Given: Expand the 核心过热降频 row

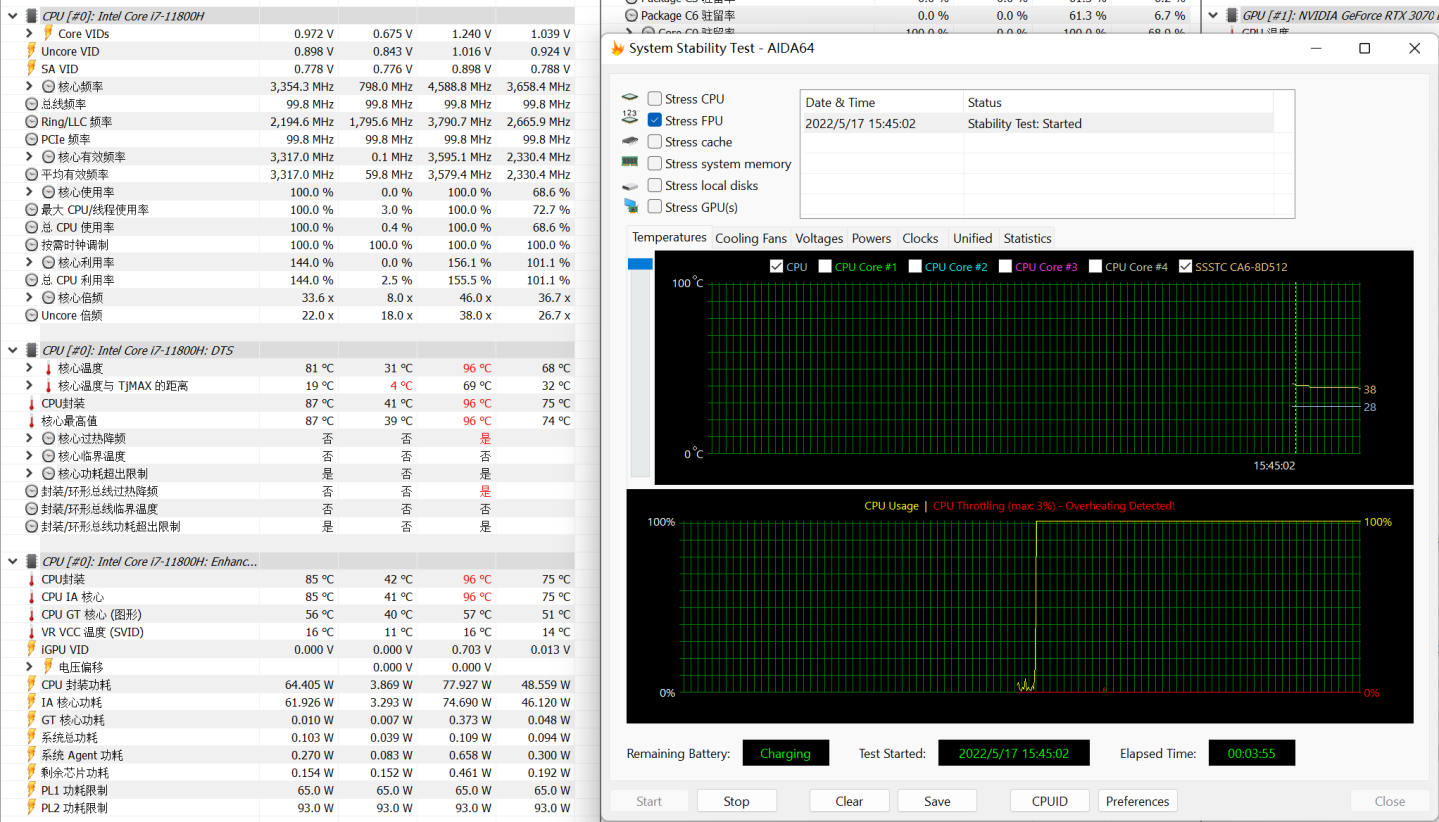Looking at the screenshot, I should [x=30, y=438].
